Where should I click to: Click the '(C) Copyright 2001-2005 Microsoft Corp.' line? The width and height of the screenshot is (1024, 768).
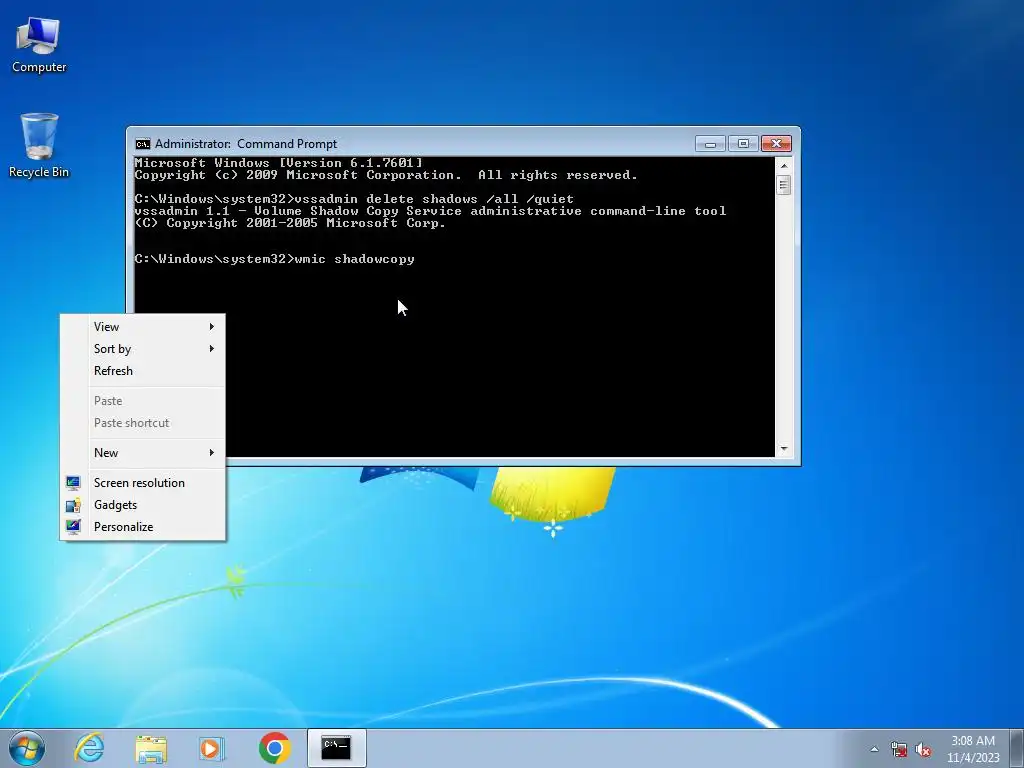290,223
